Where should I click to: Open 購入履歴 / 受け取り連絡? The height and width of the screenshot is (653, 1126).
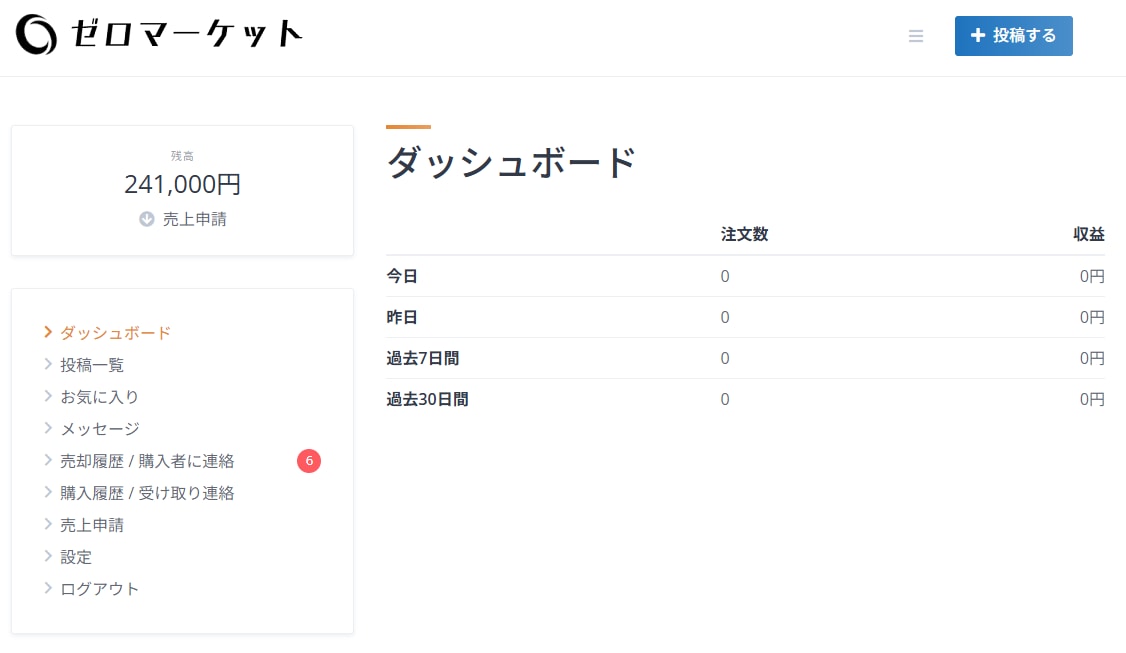tap(147, 493)
